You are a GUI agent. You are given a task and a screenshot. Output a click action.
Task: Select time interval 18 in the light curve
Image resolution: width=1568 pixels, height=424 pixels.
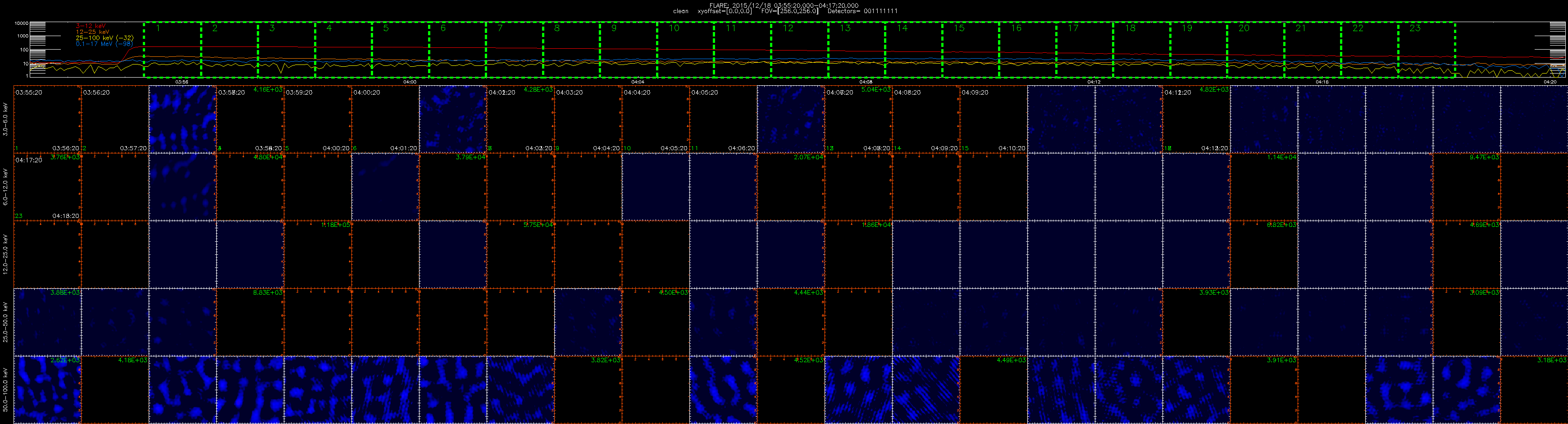(1141, 50)
